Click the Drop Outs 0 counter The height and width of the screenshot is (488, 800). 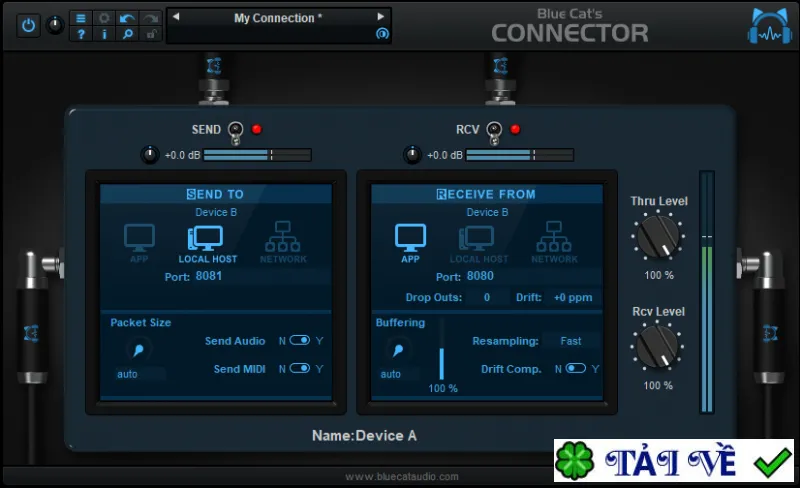pyautogui.click(x=487, y=298)
